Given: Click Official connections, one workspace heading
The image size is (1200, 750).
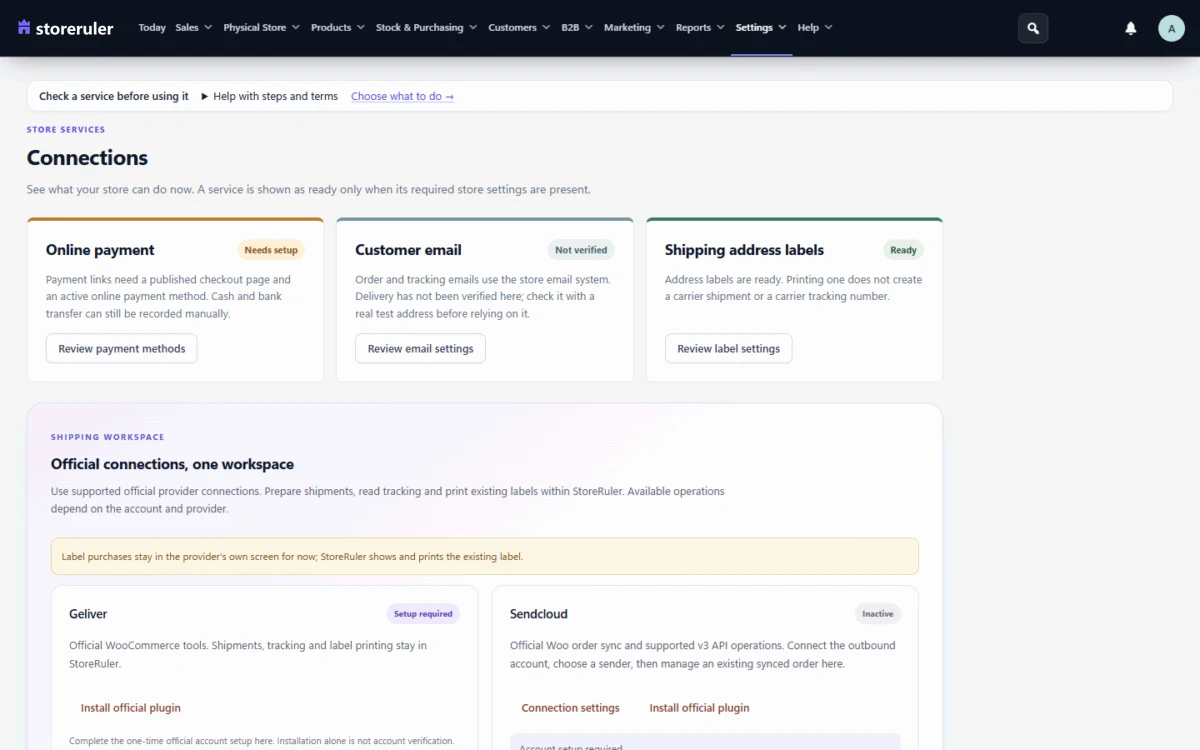Looking at the screenshot, I should (172, 465).
